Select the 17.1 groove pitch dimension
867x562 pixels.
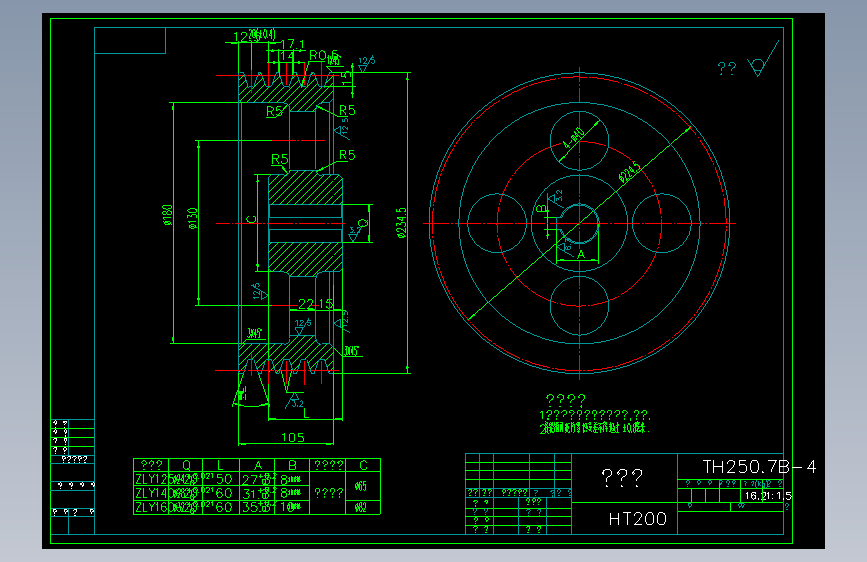(x=293, y=44)
